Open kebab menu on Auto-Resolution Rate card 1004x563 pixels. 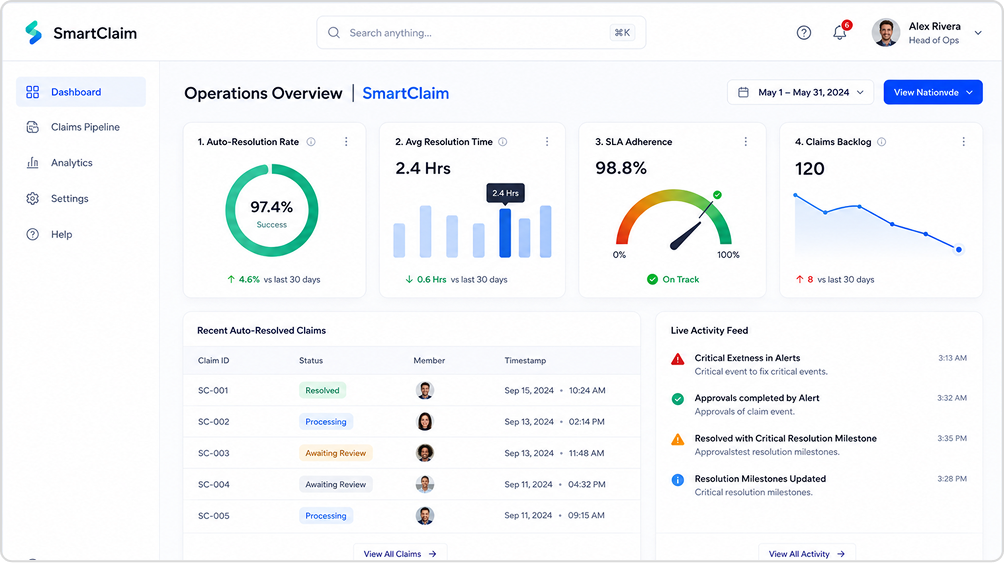click(346, 142)
